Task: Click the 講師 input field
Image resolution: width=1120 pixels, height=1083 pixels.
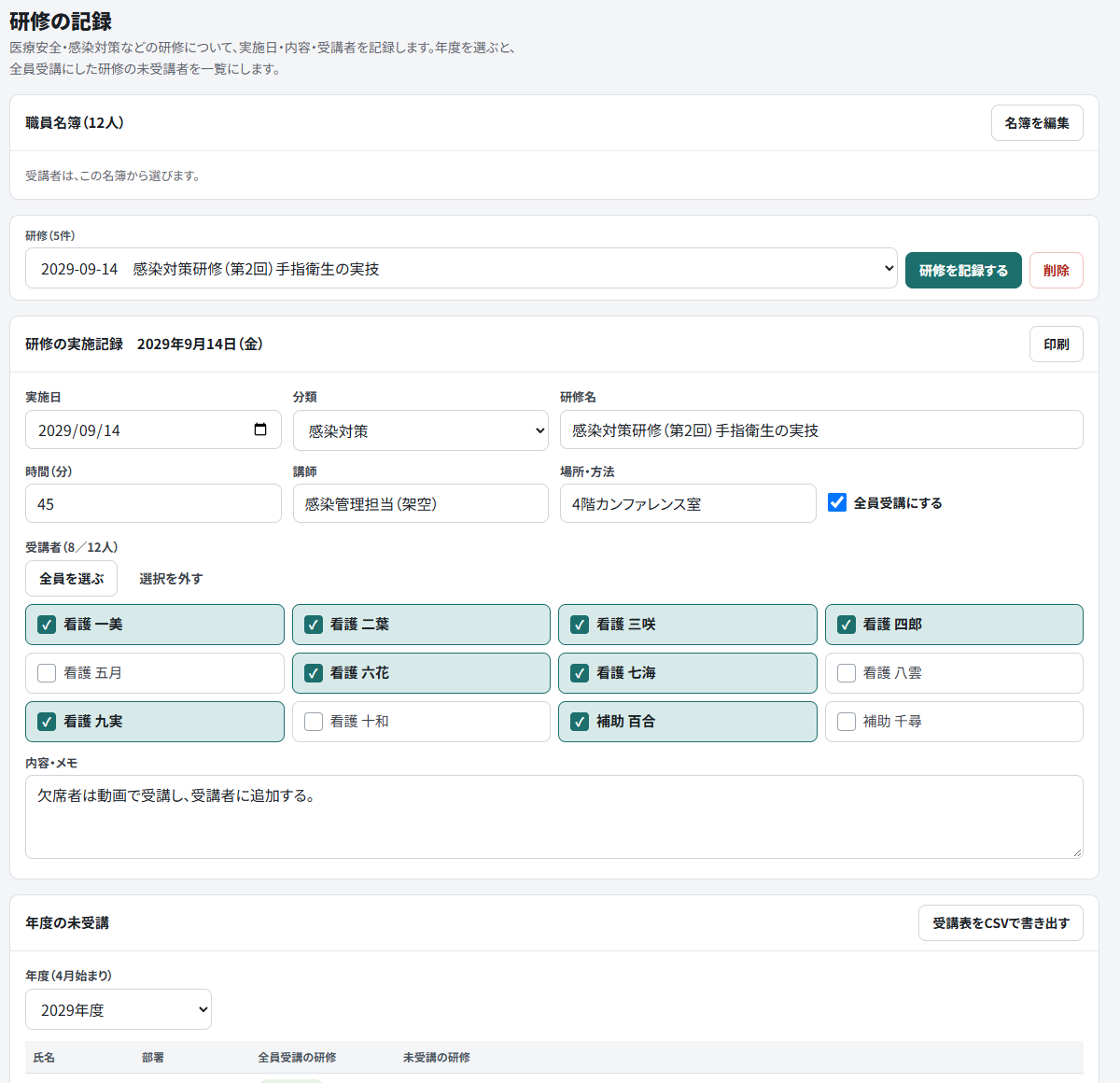Action: point(421,503)
